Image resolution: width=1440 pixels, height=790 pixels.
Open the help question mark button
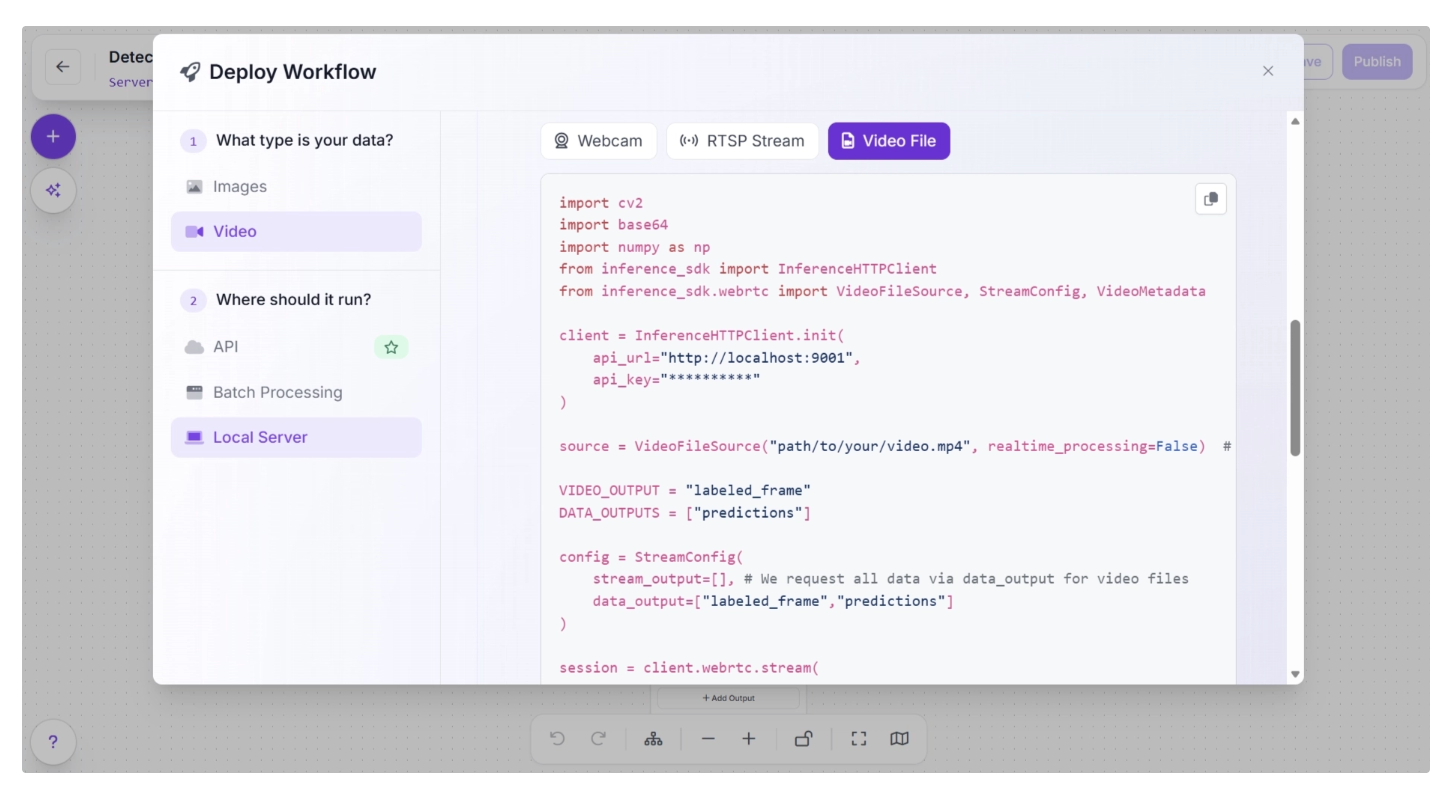point(53,742)
